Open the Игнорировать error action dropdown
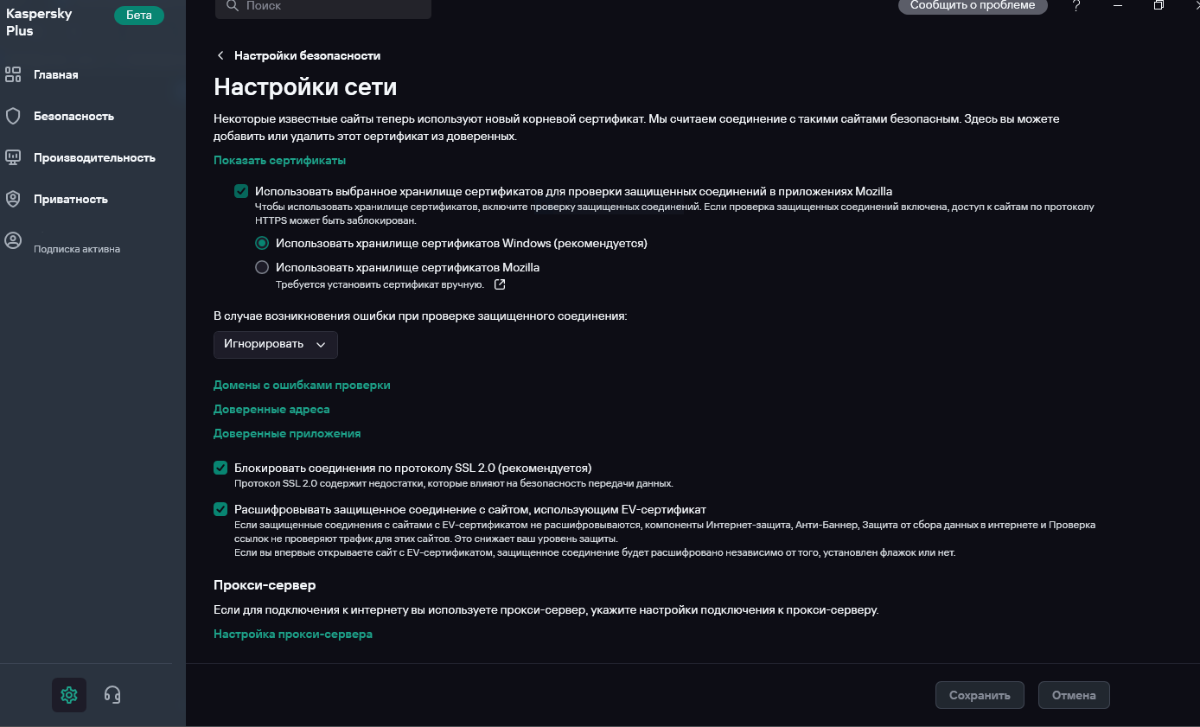This screenshot has width=1200, height=727. (275, 344)
